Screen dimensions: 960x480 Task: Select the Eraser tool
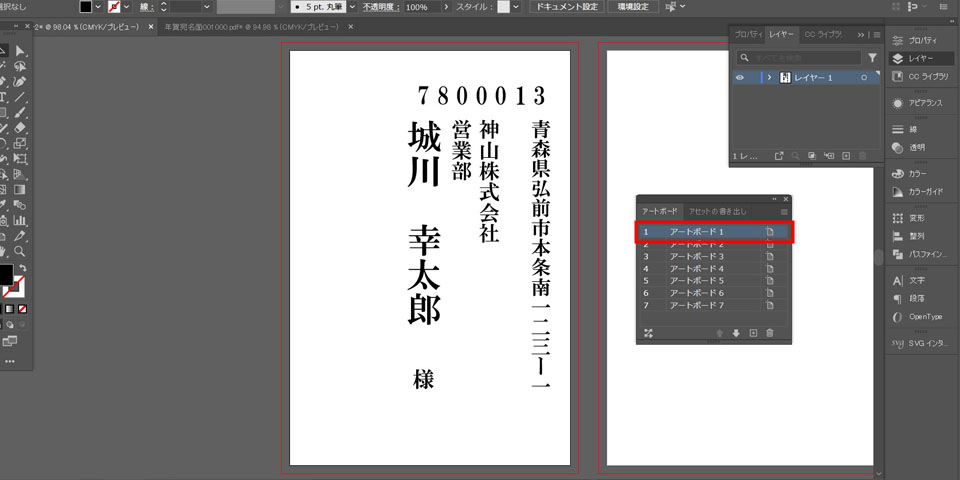(x=20, y=128)
